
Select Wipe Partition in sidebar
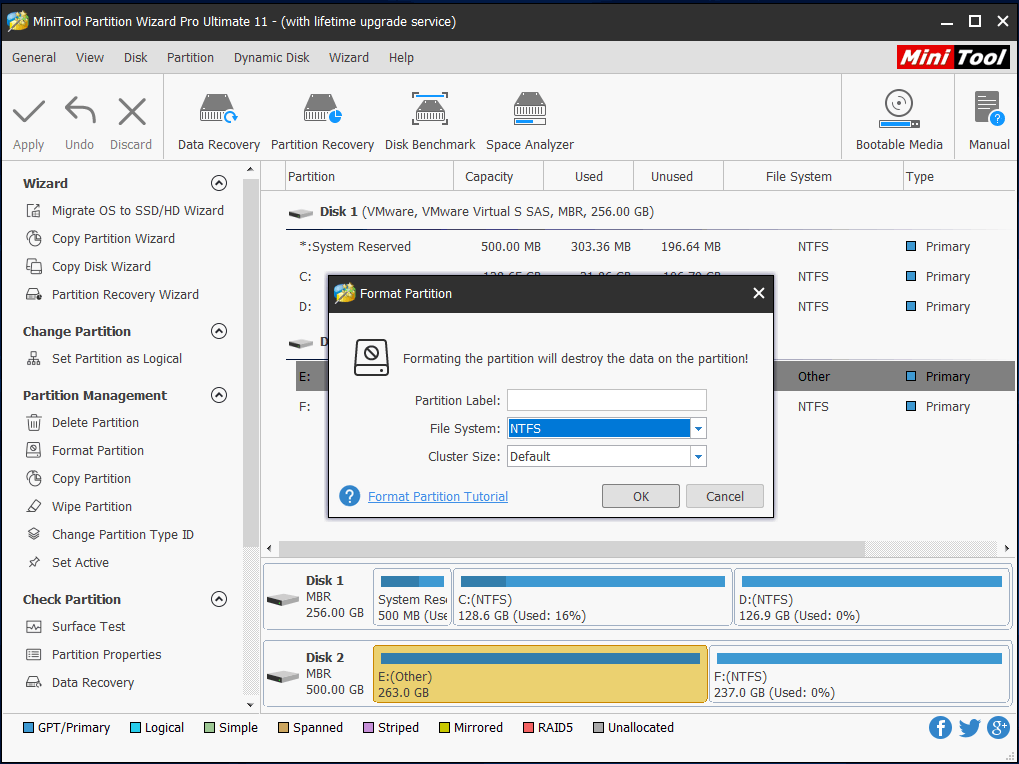pos(79,506)
